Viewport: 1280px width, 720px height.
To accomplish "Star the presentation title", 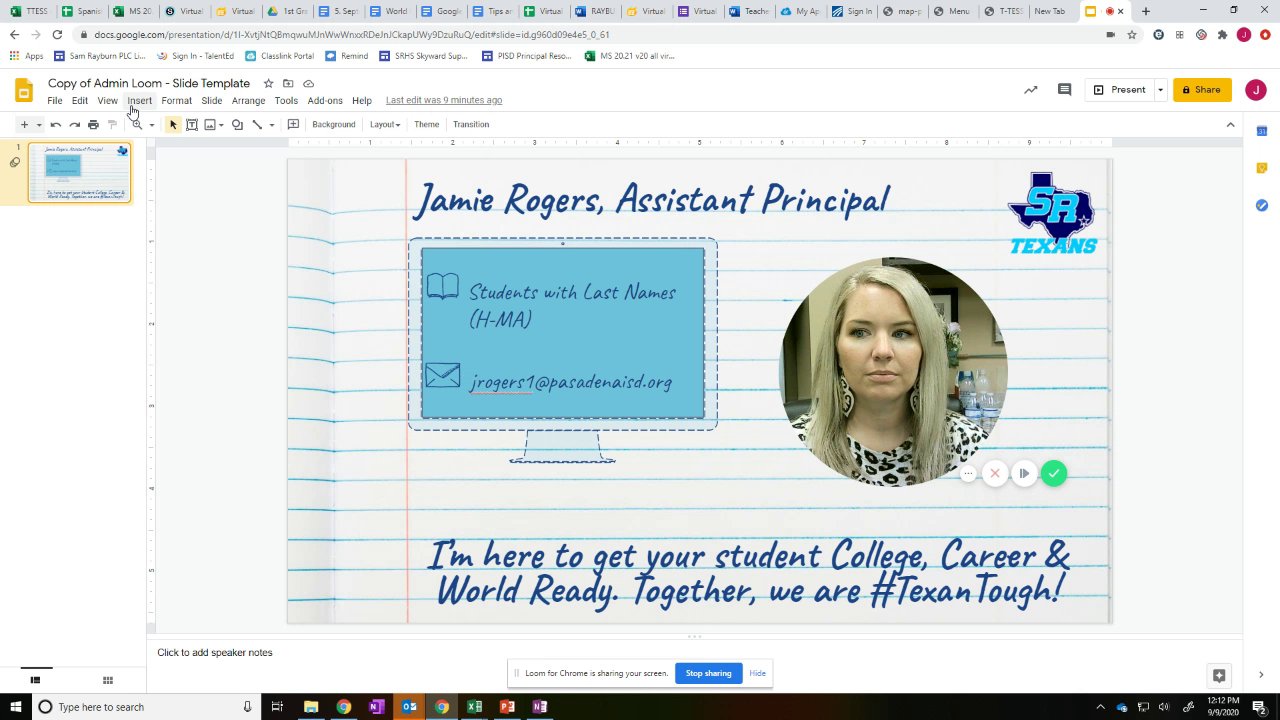I will [x=268, y=84].
